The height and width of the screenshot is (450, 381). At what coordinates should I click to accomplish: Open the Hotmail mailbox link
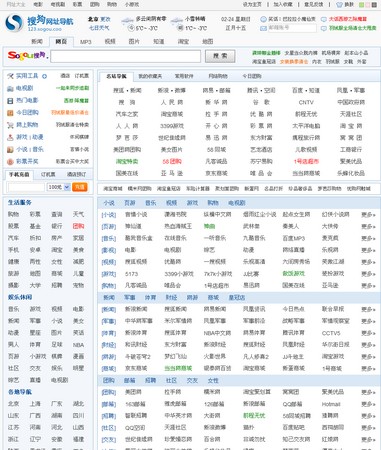pyautogui.click(x=331, y=404)
